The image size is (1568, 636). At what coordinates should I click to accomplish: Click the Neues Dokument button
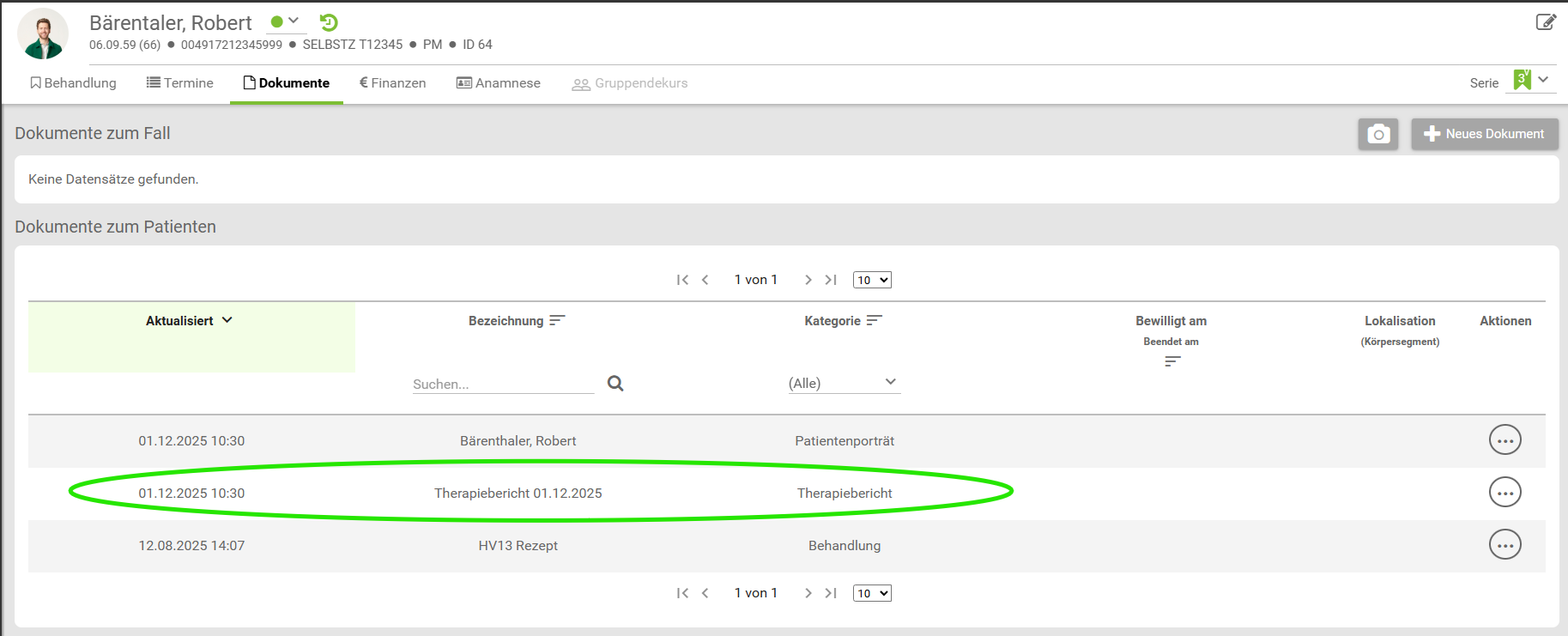tap(1484, 134)
